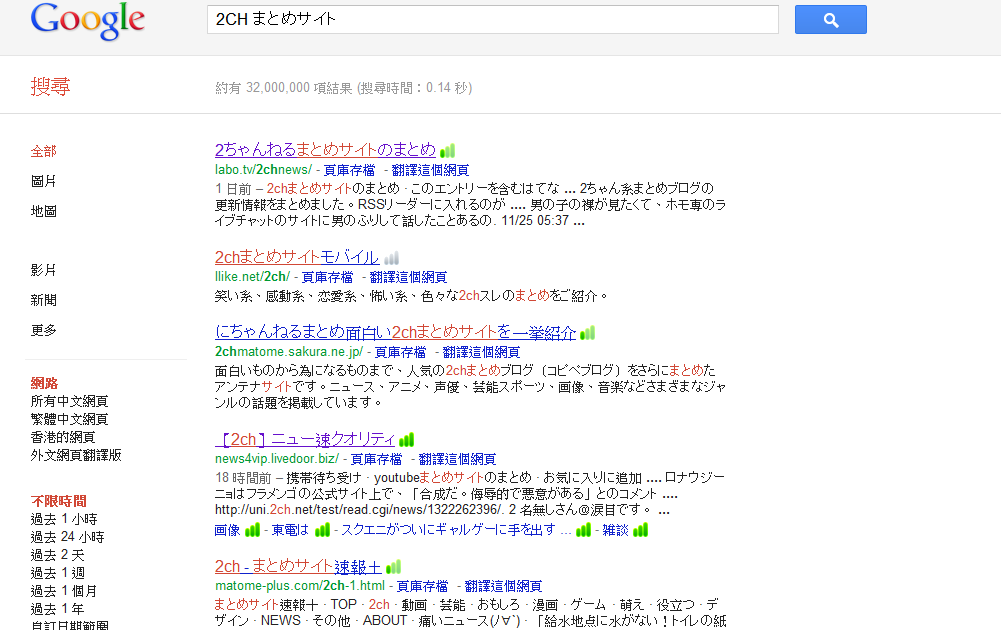Translate the labo.tv/2chnews/ page

(430, 170)
